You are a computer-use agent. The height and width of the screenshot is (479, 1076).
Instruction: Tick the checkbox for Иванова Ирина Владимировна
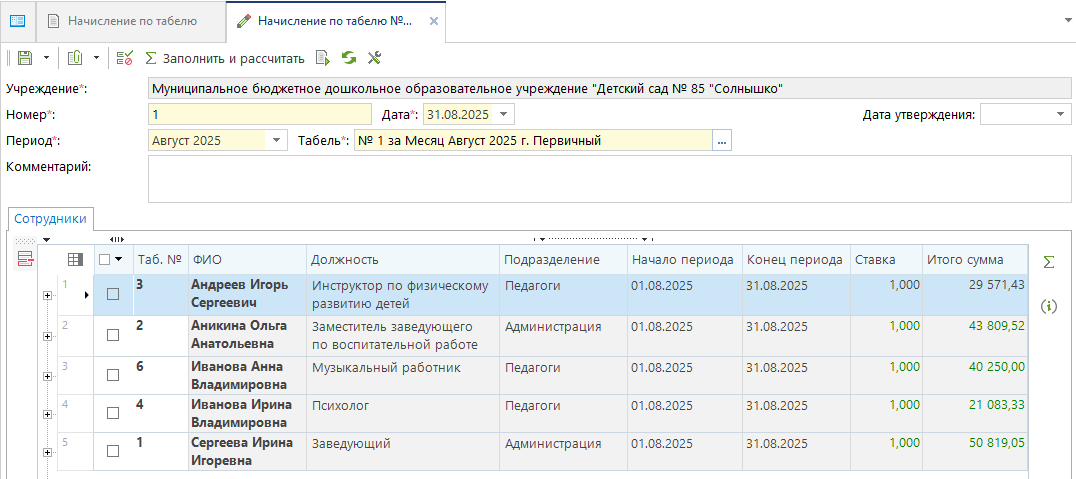pos(113,412)
